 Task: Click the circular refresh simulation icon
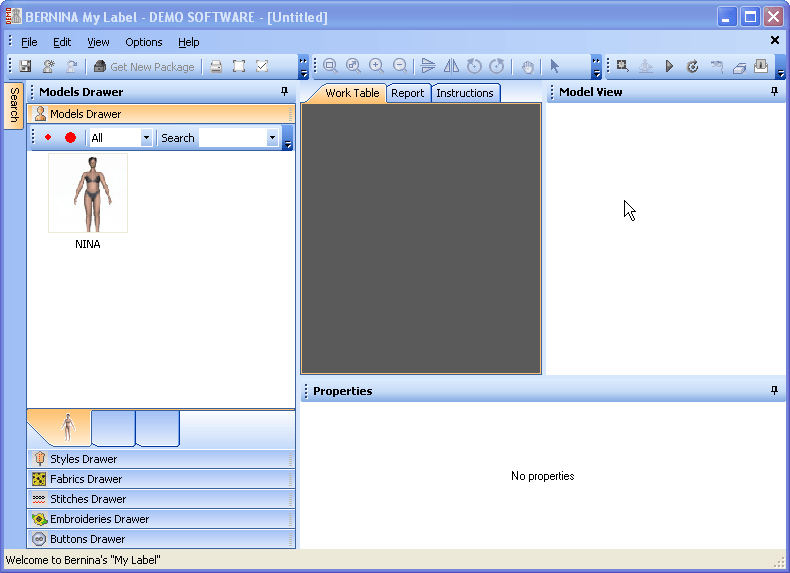click(x=692, y=66)
